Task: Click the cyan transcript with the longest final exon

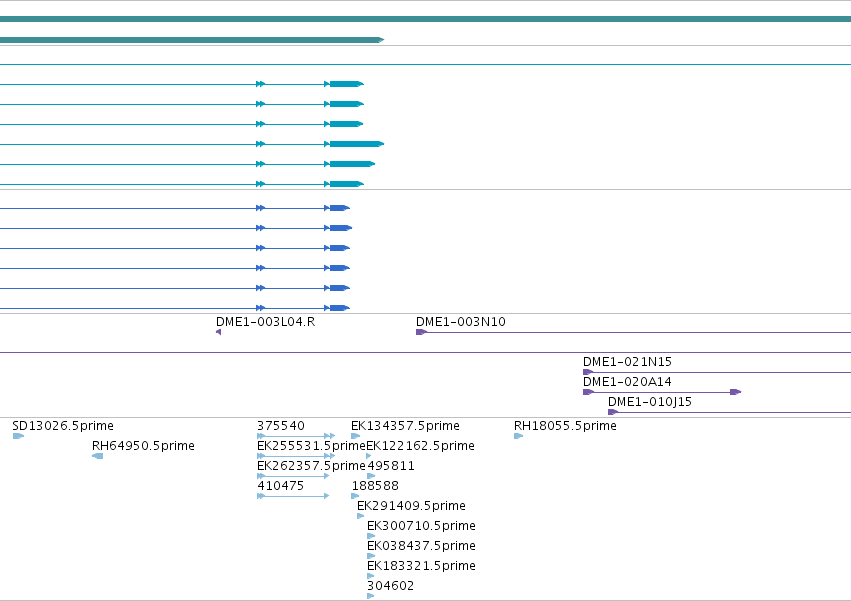Action: 192,144
